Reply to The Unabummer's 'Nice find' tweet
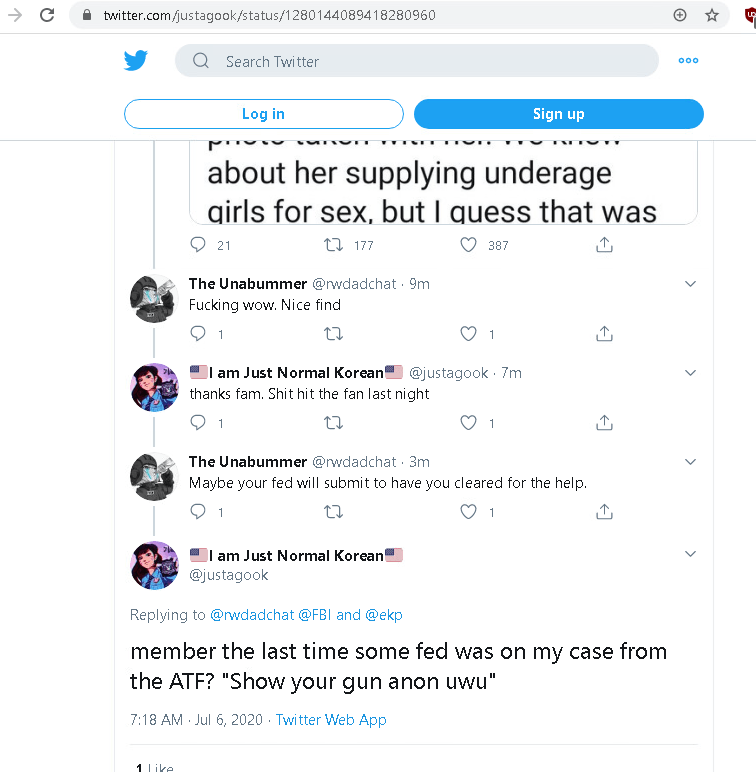Screen dimensions: 756x772 [x=198, y=334]
